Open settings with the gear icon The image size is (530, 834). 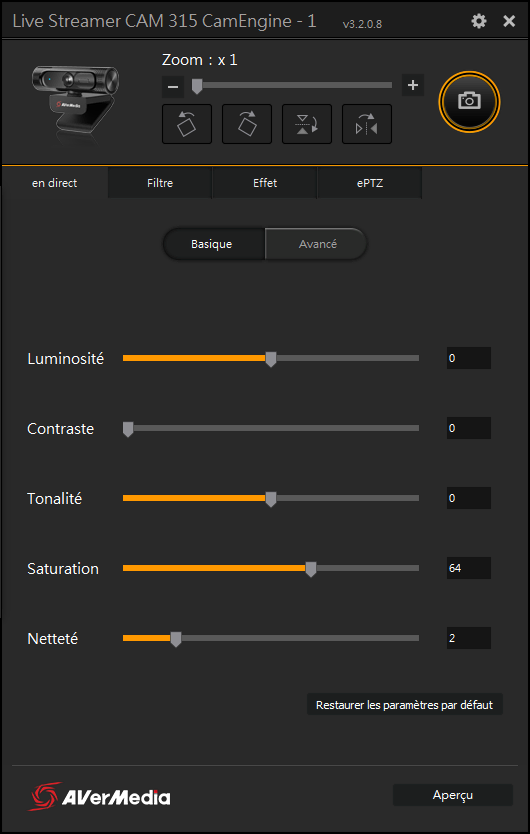point(479,21)
